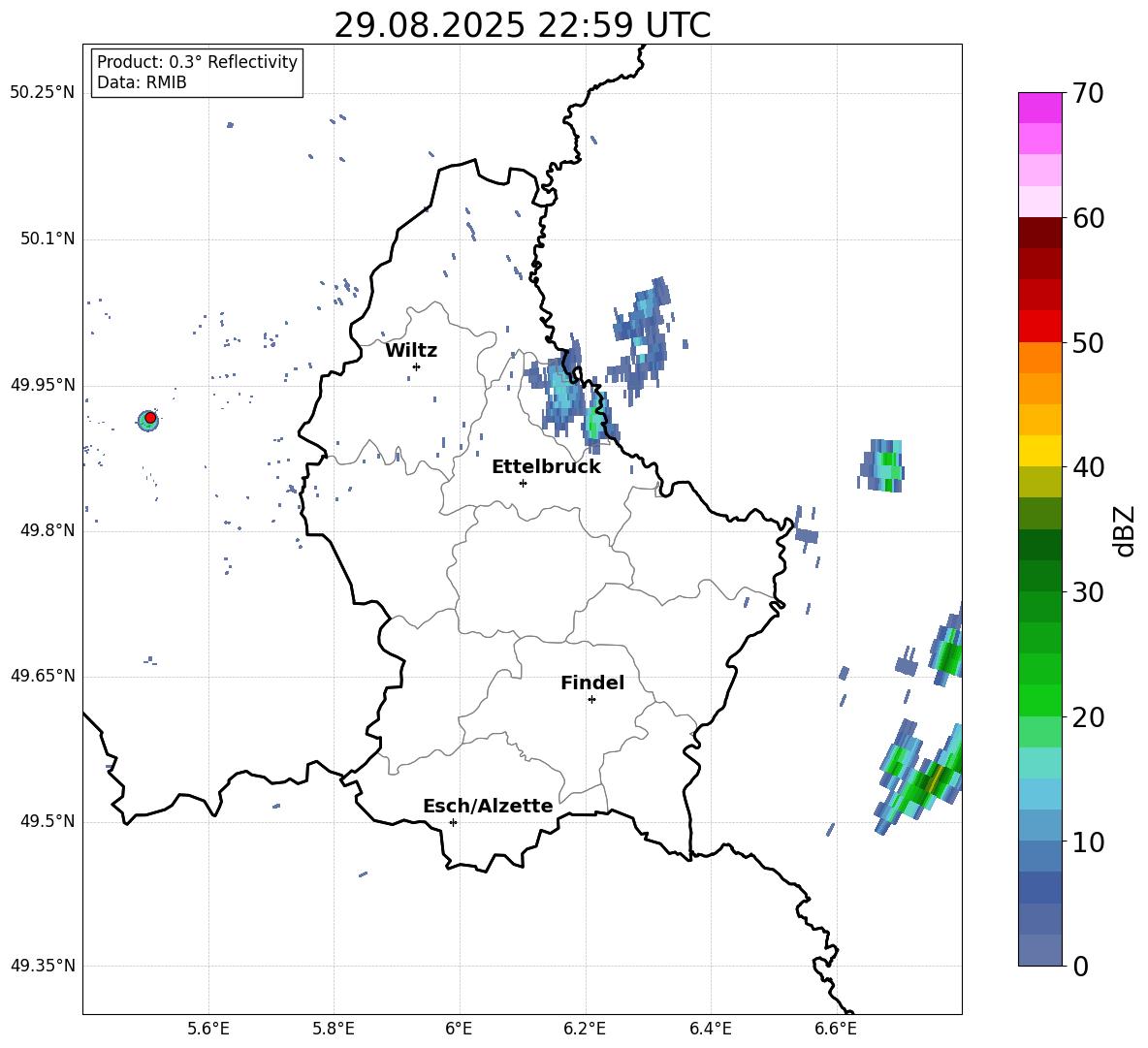The image size is (1148, 1048).
Task: Click the 5.8°E longitude label
Action: point(334,1029)
